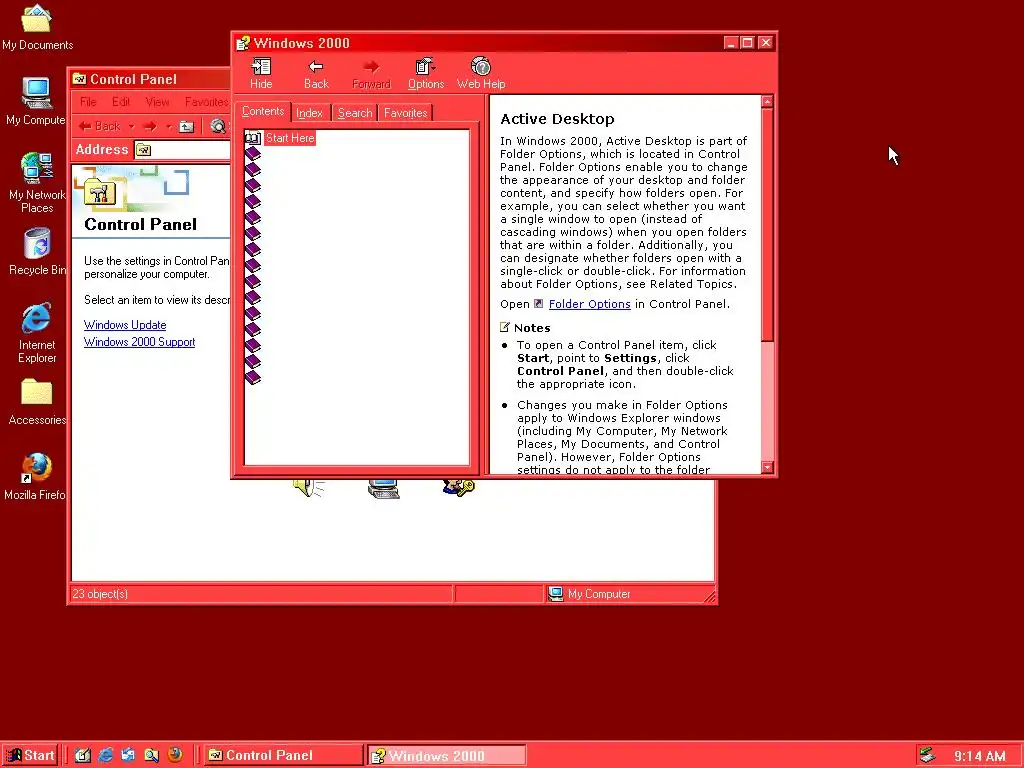
Task: Expand the Control Panel Forward history dropdown
Action: (168, 126)
